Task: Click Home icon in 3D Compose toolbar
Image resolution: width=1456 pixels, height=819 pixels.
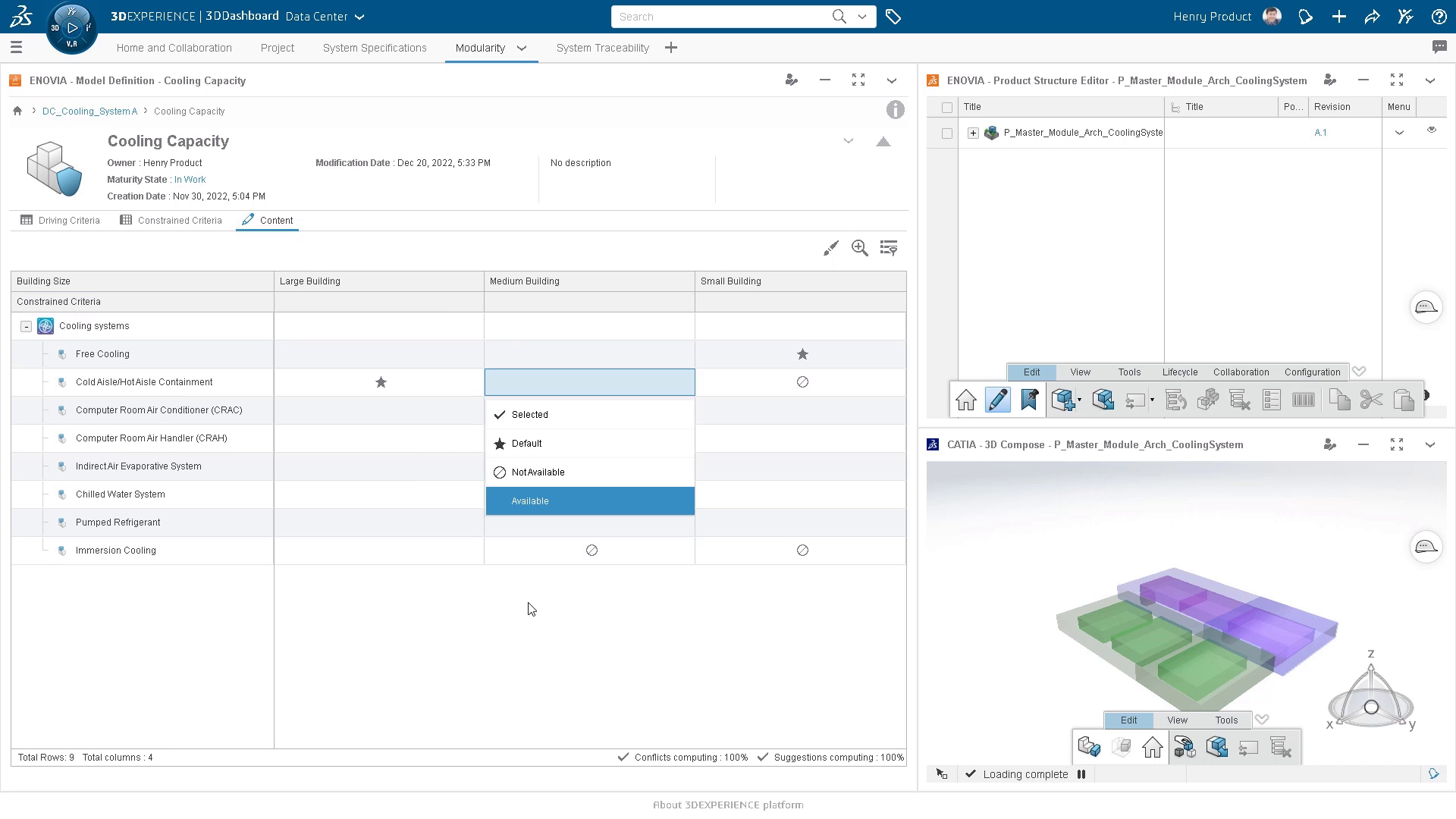Action: [x=1153, y=748]
